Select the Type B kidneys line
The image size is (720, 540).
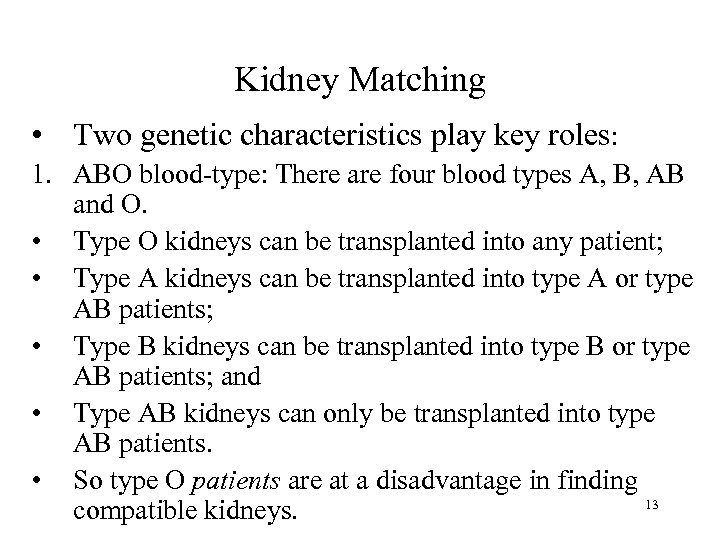pos(382,349)
